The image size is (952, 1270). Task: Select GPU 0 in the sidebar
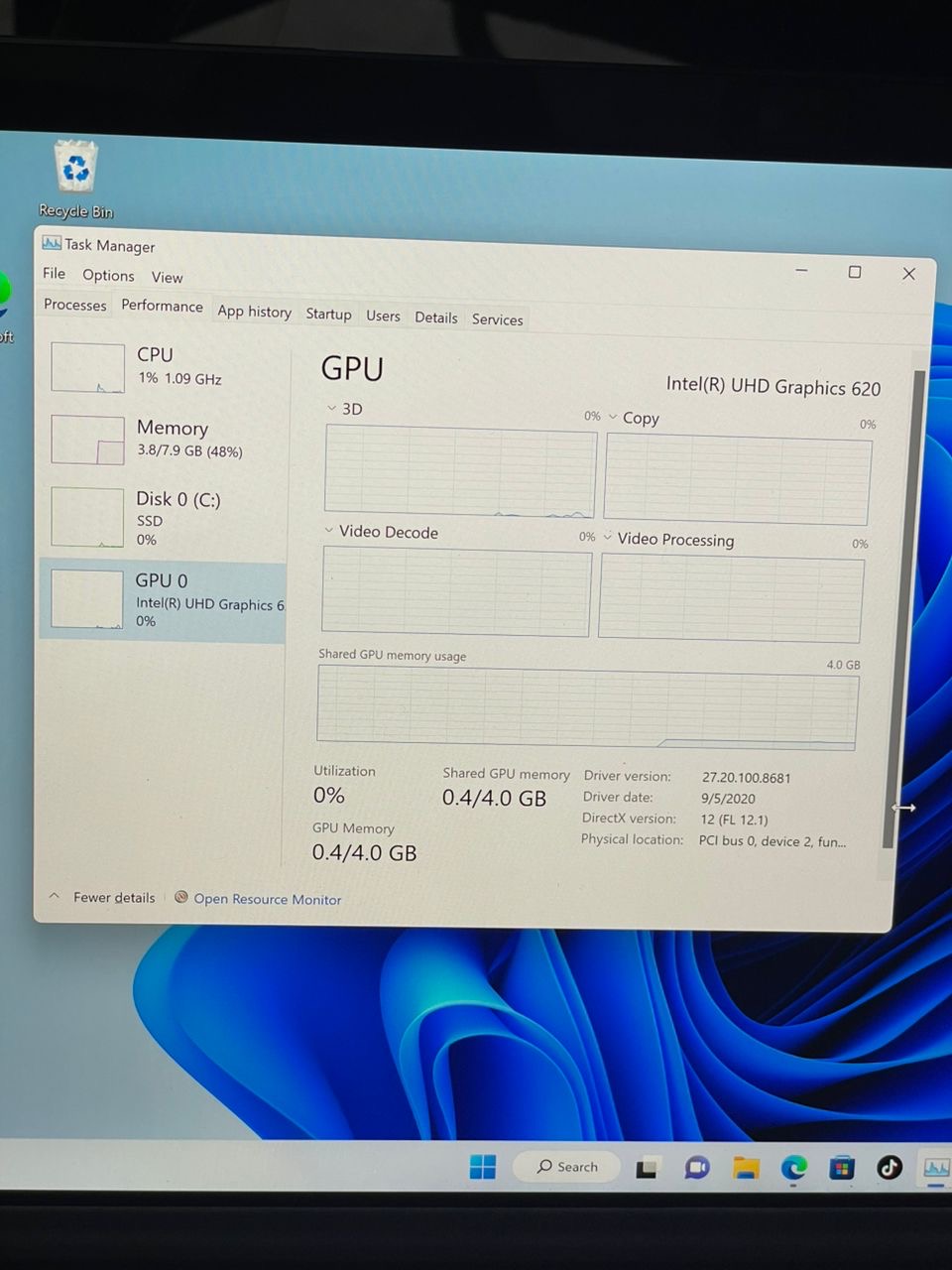[x=163, y=600]
